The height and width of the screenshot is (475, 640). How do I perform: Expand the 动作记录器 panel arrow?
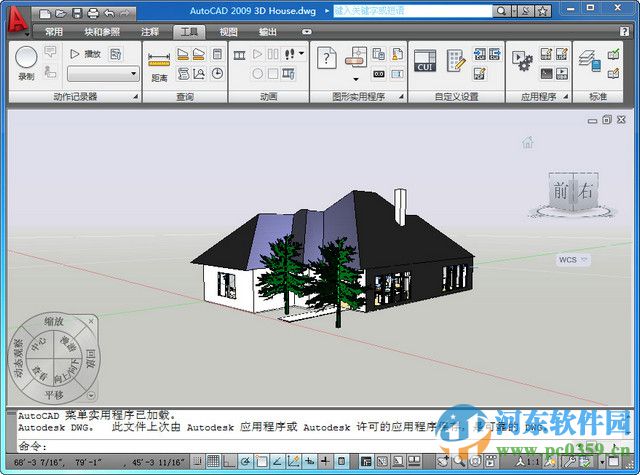pyautogui.click(x=135, y=97)
